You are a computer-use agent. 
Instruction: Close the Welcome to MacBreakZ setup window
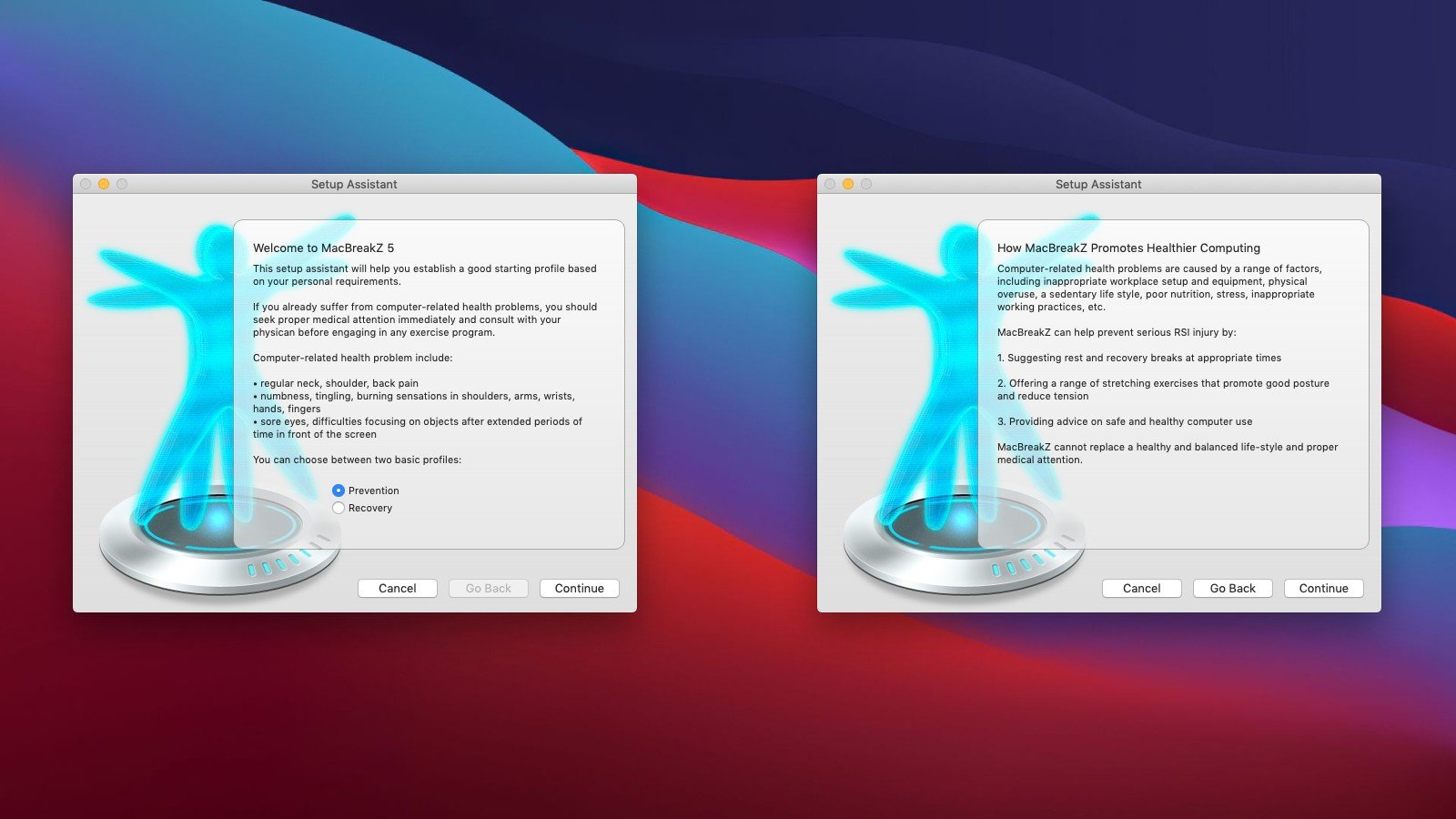coord(86,184)
